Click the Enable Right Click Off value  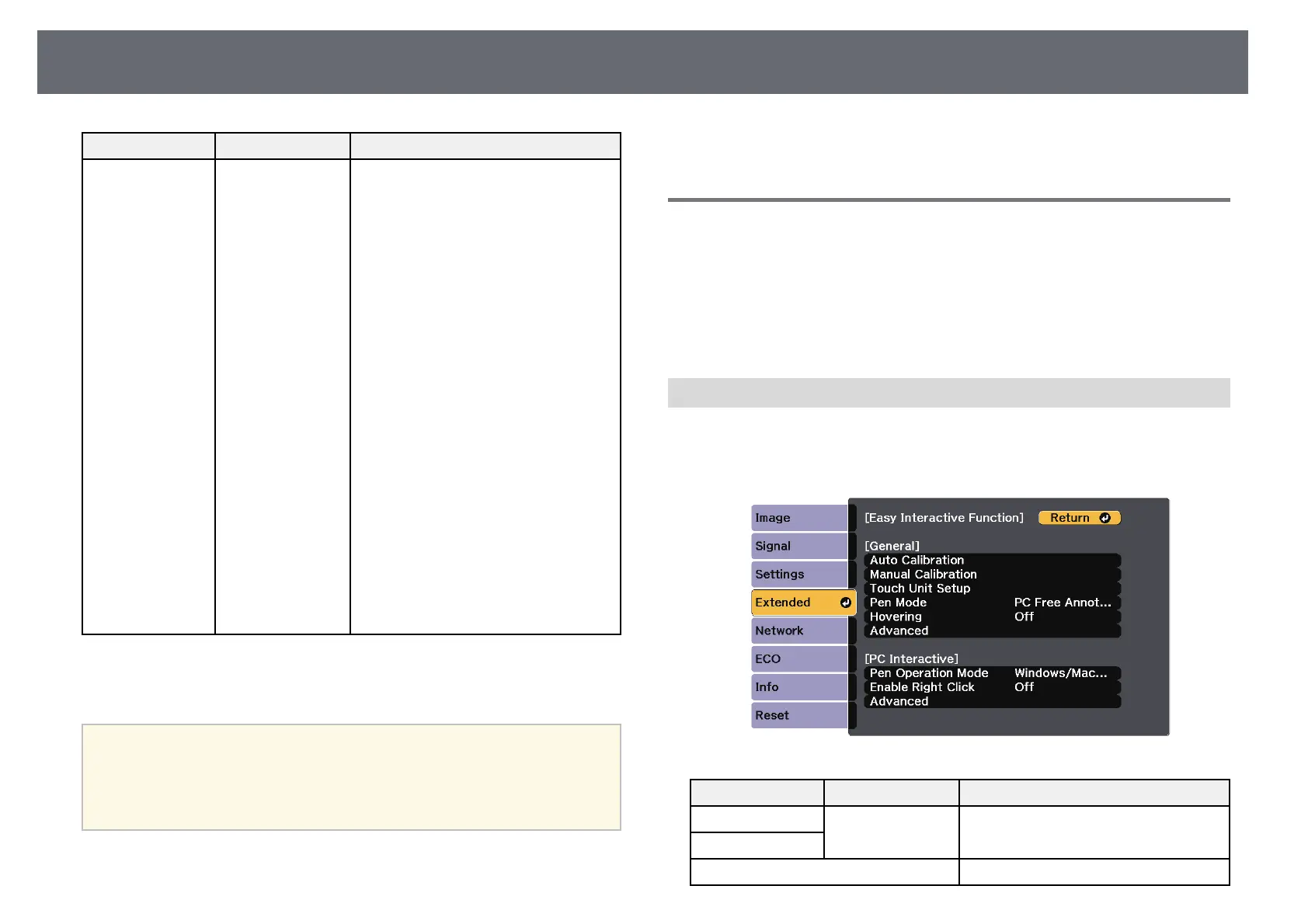coord(1024,687)
